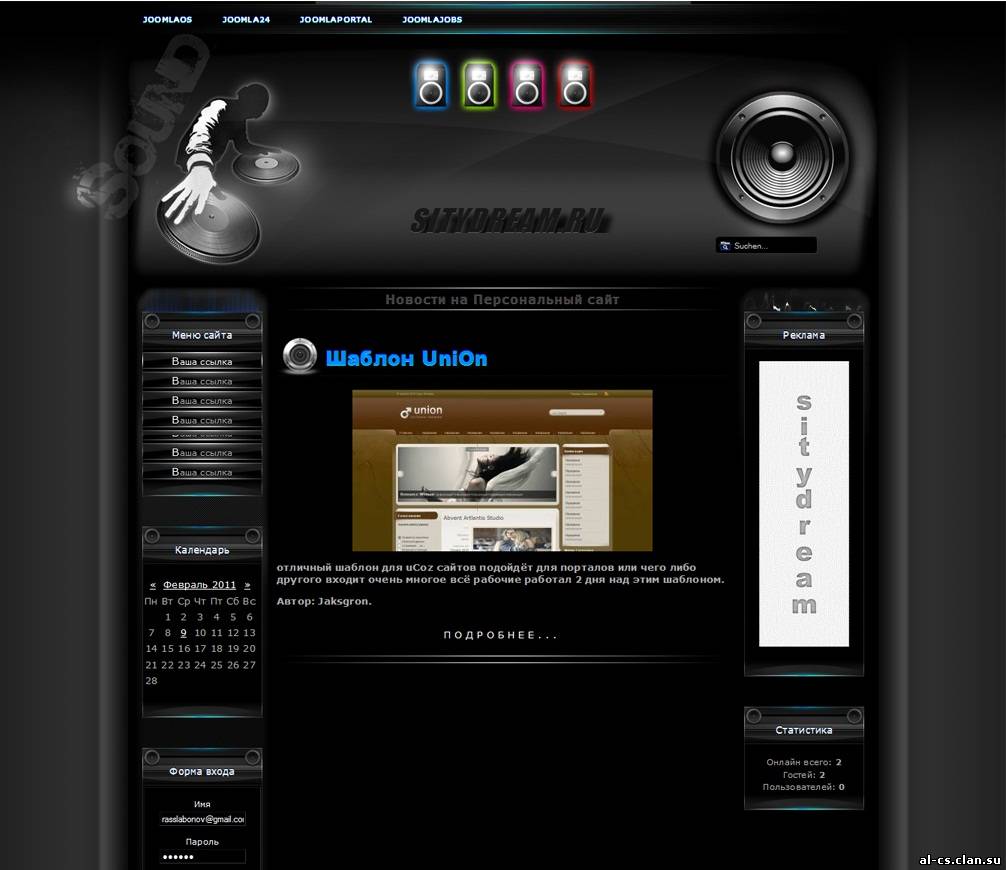Open the Февраль 2011 month link

(200, 585)
